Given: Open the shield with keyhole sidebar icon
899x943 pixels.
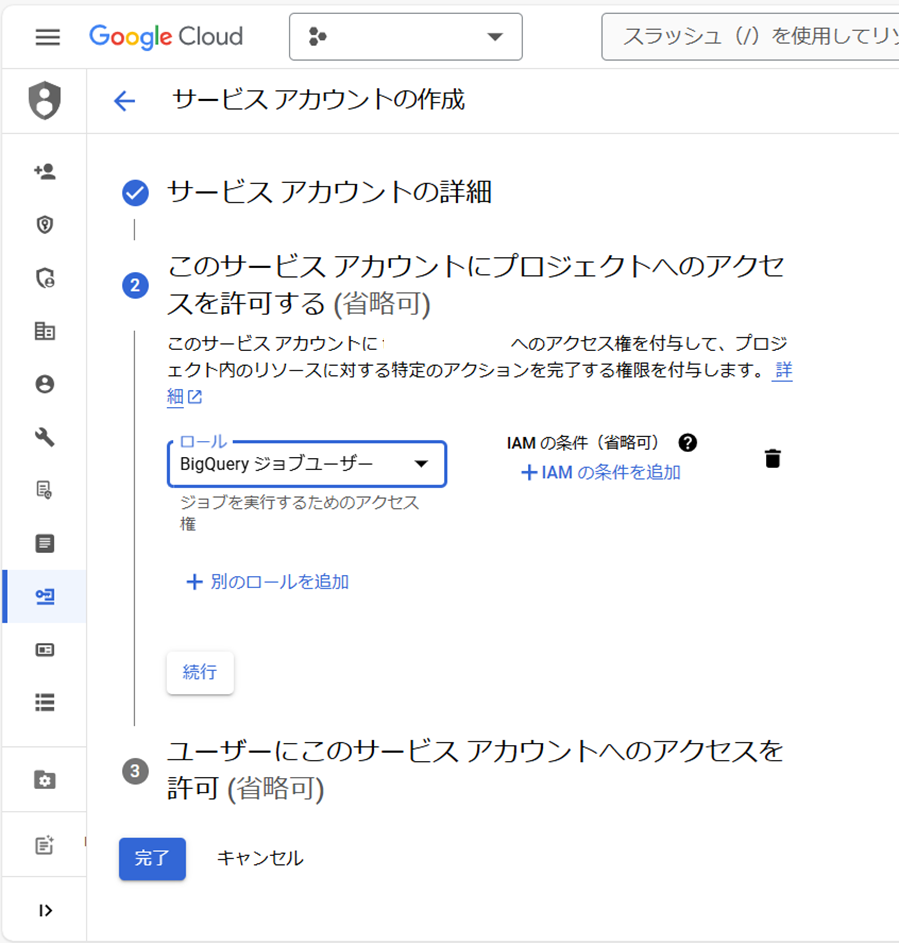Looking at the screenshot, I should pos(44,224).
